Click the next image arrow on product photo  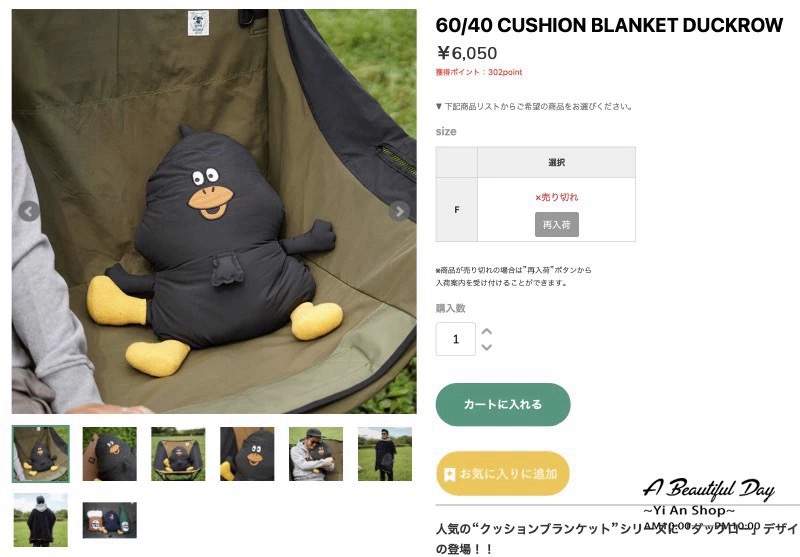click(399, 211)
